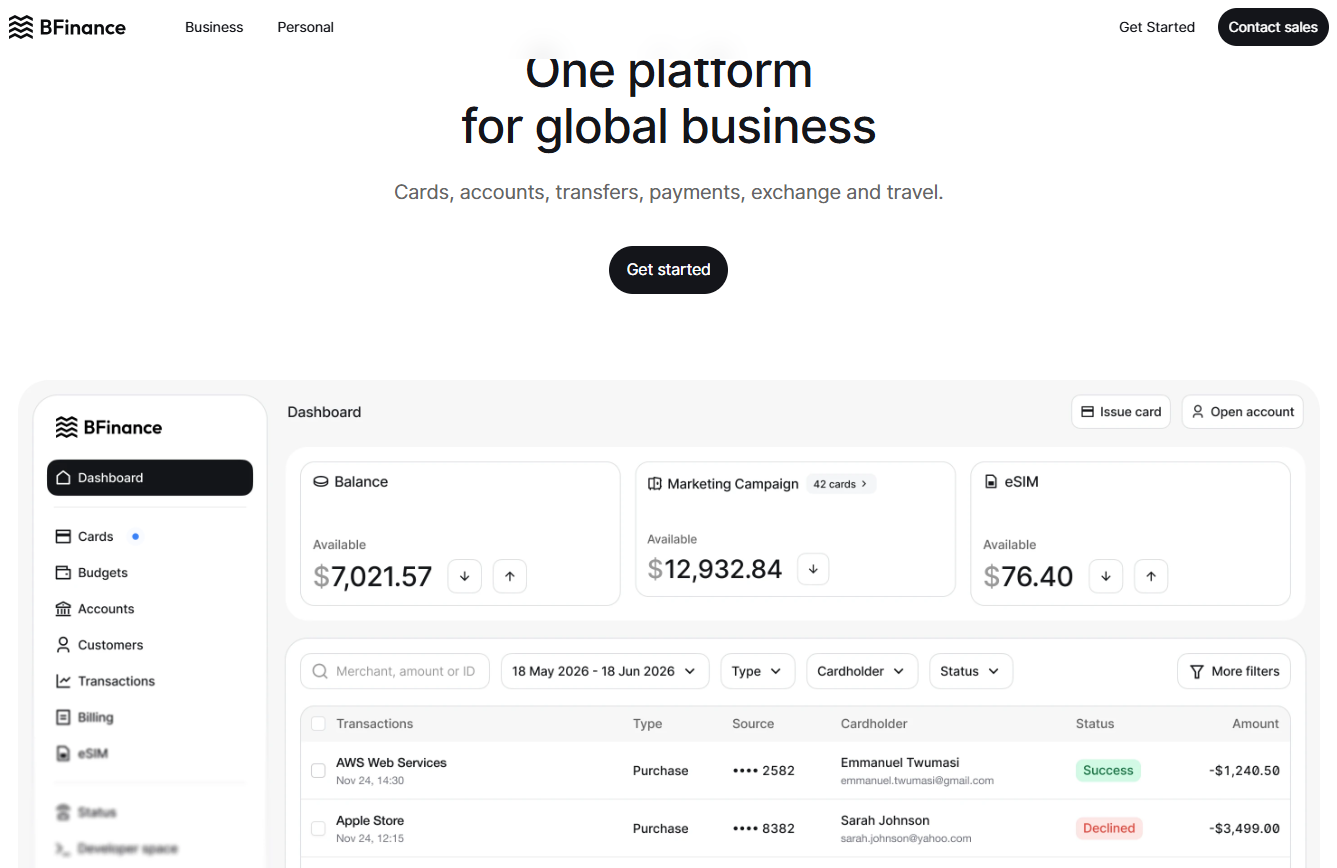Click the card icon on Issue card button
1337x868 pixels.
(1088, 412)
